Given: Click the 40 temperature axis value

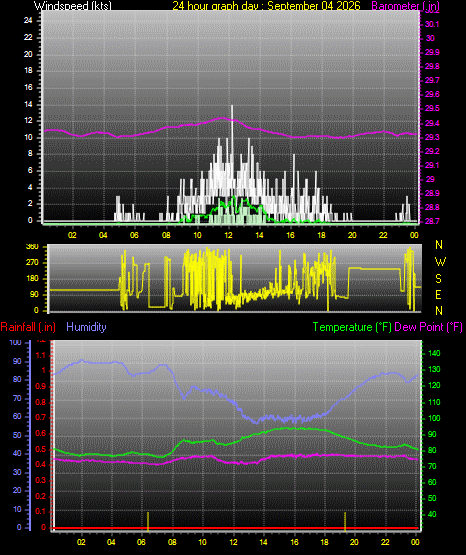Looking at the screenshot, I should tap(432, 514).
